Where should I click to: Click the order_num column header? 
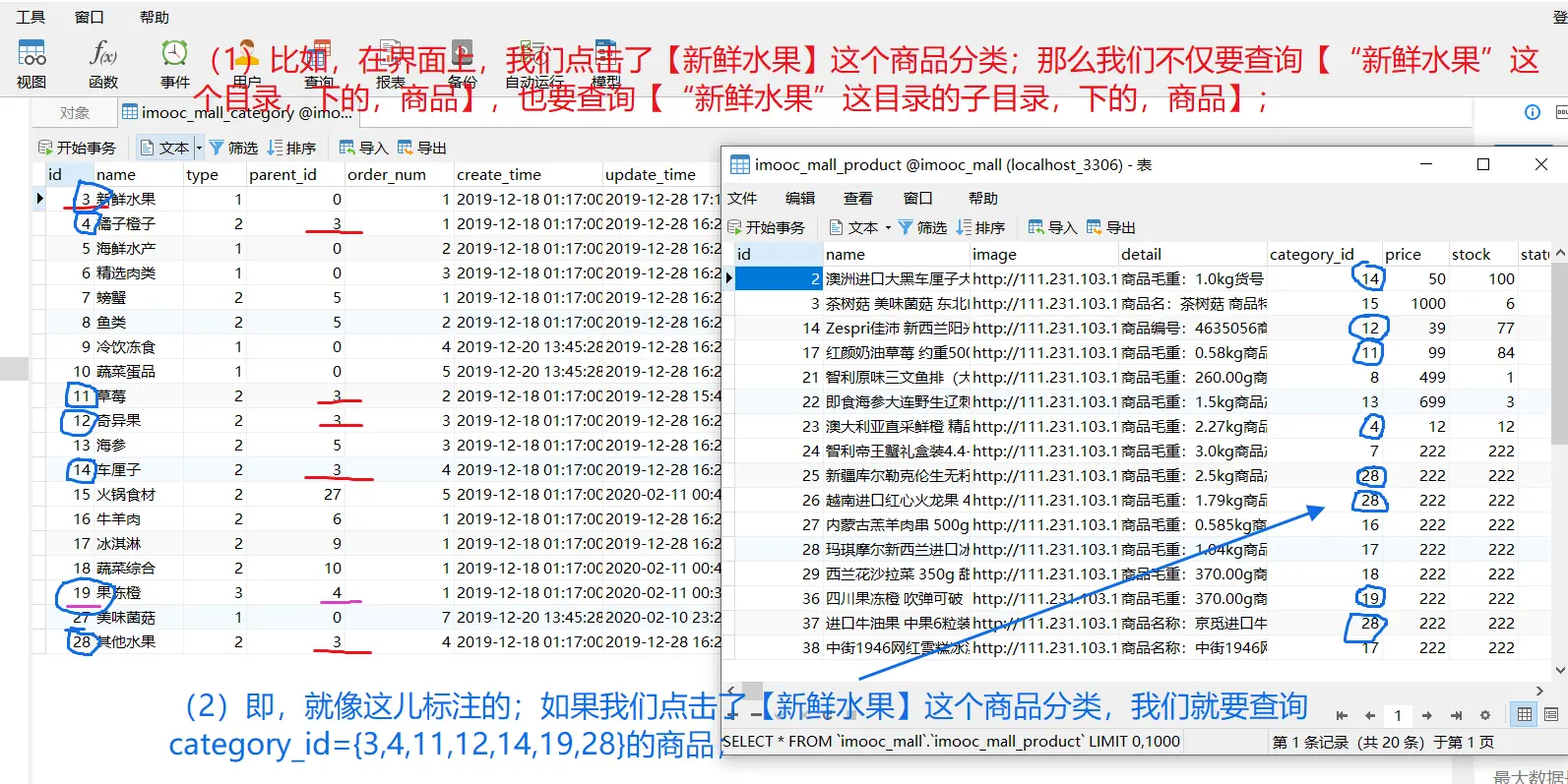coord(398,174)
